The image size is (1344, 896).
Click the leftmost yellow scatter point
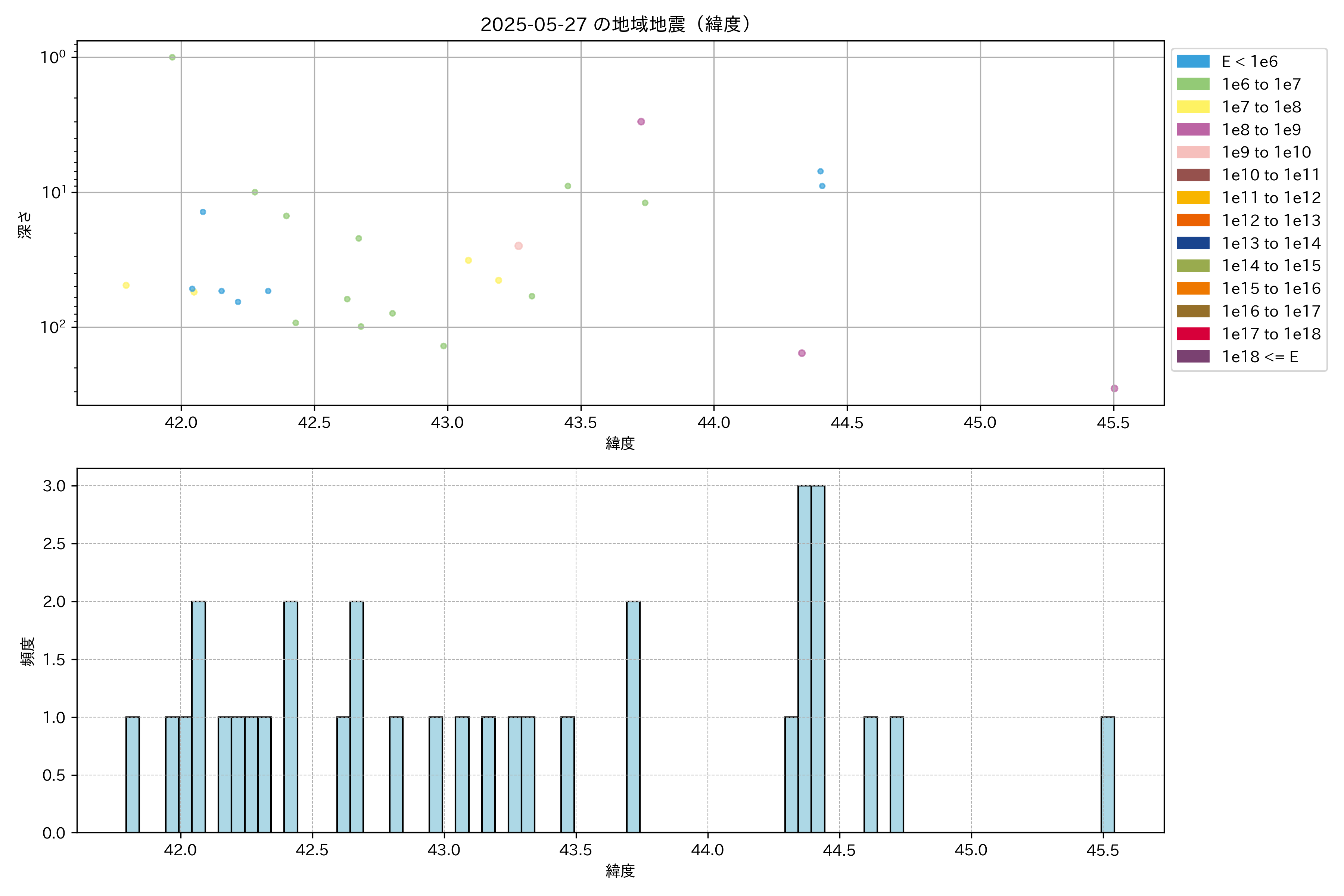pos(126,285)
